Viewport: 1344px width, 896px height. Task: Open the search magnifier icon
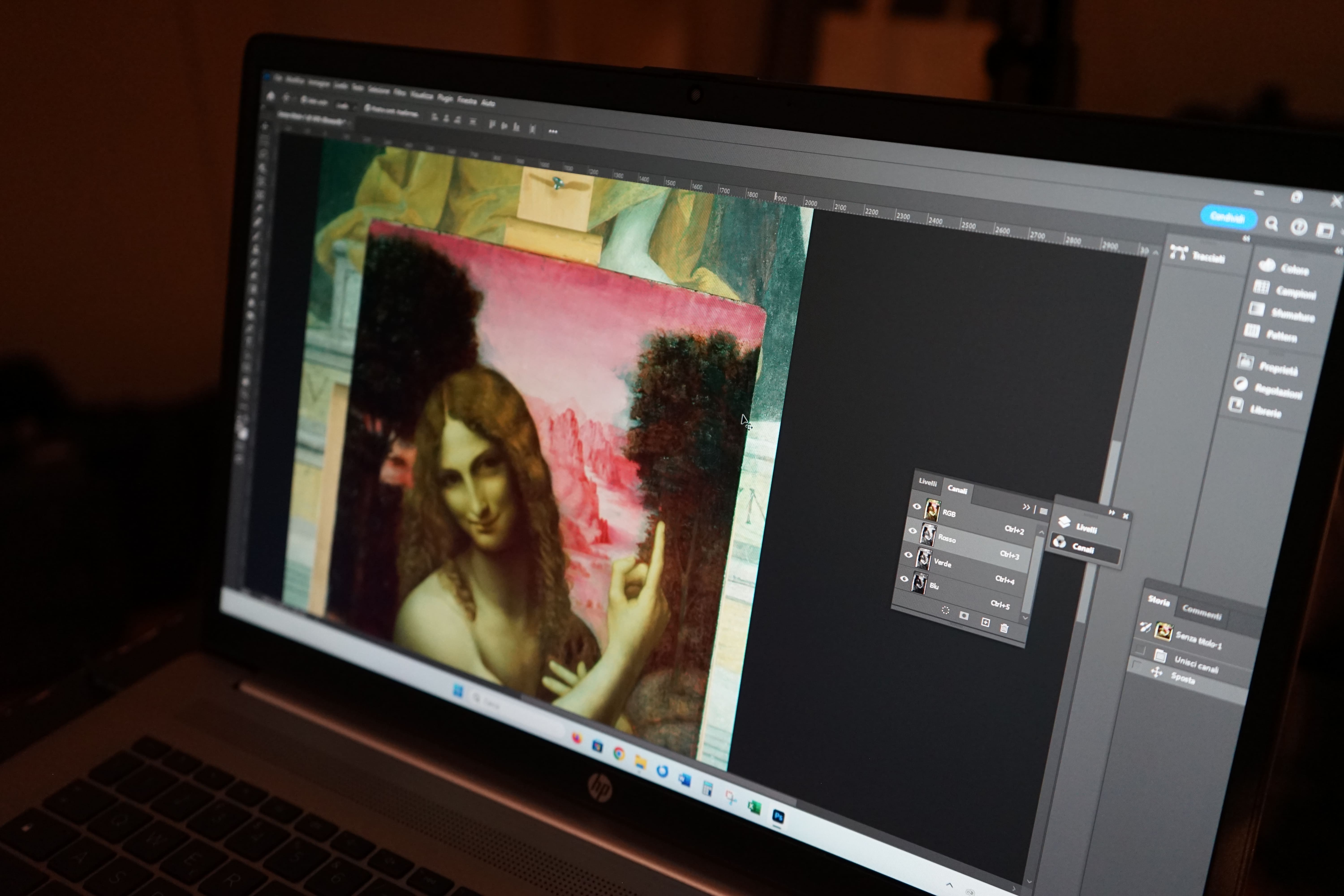click(x=1271, y=223)
